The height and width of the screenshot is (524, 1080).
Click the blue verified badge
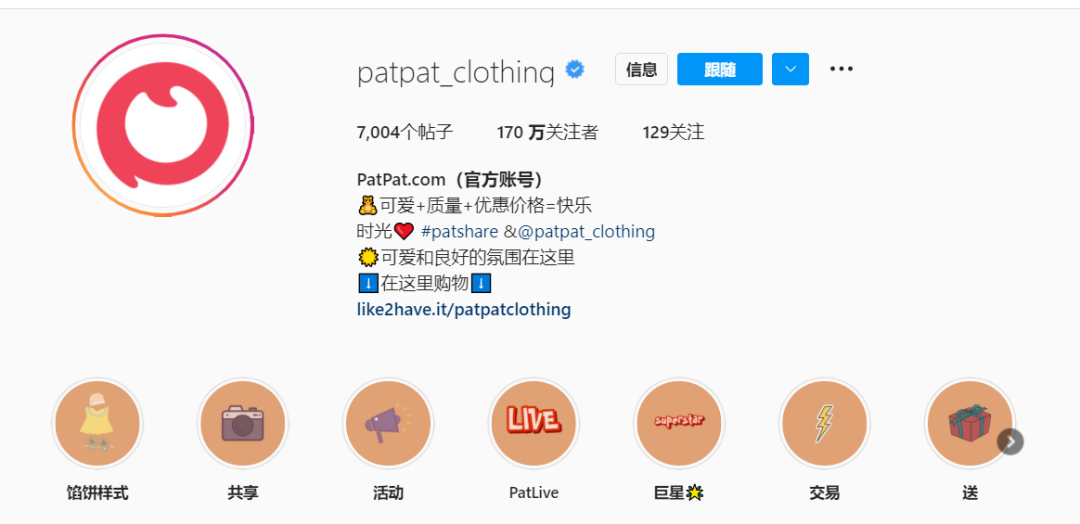pos(575,70)
